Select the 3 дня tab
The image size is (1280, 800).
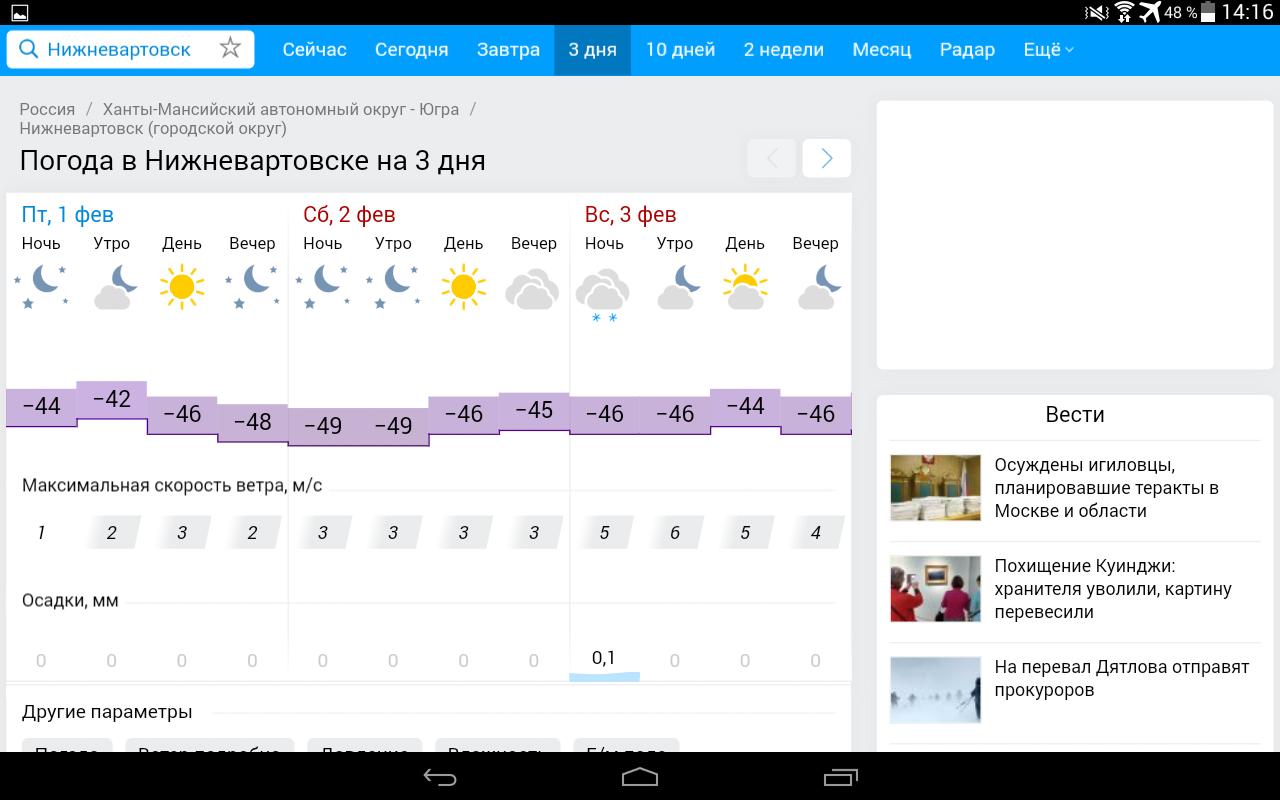593,50
